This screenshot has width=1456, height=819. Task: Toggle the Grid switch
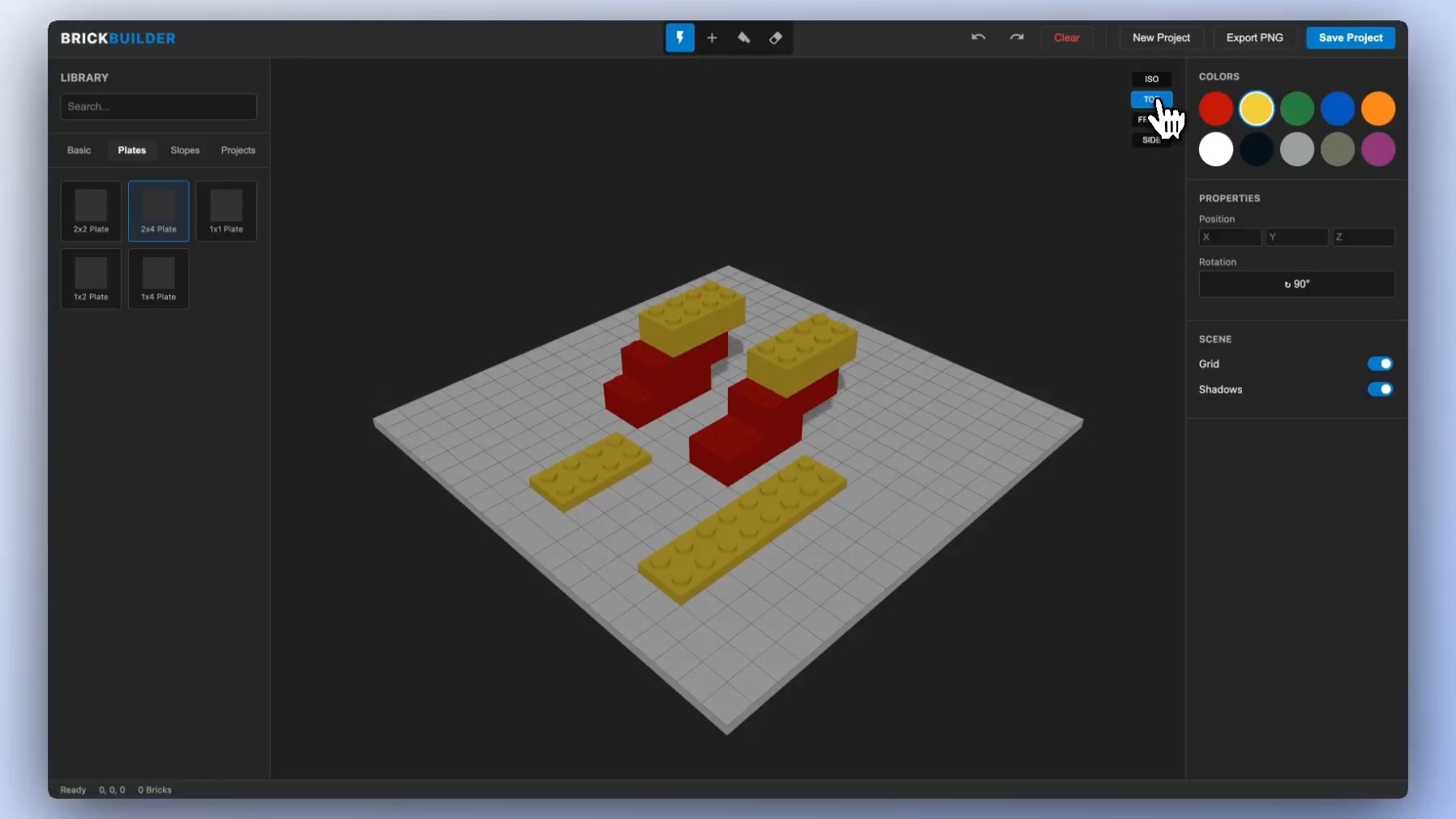[1380, 364]
